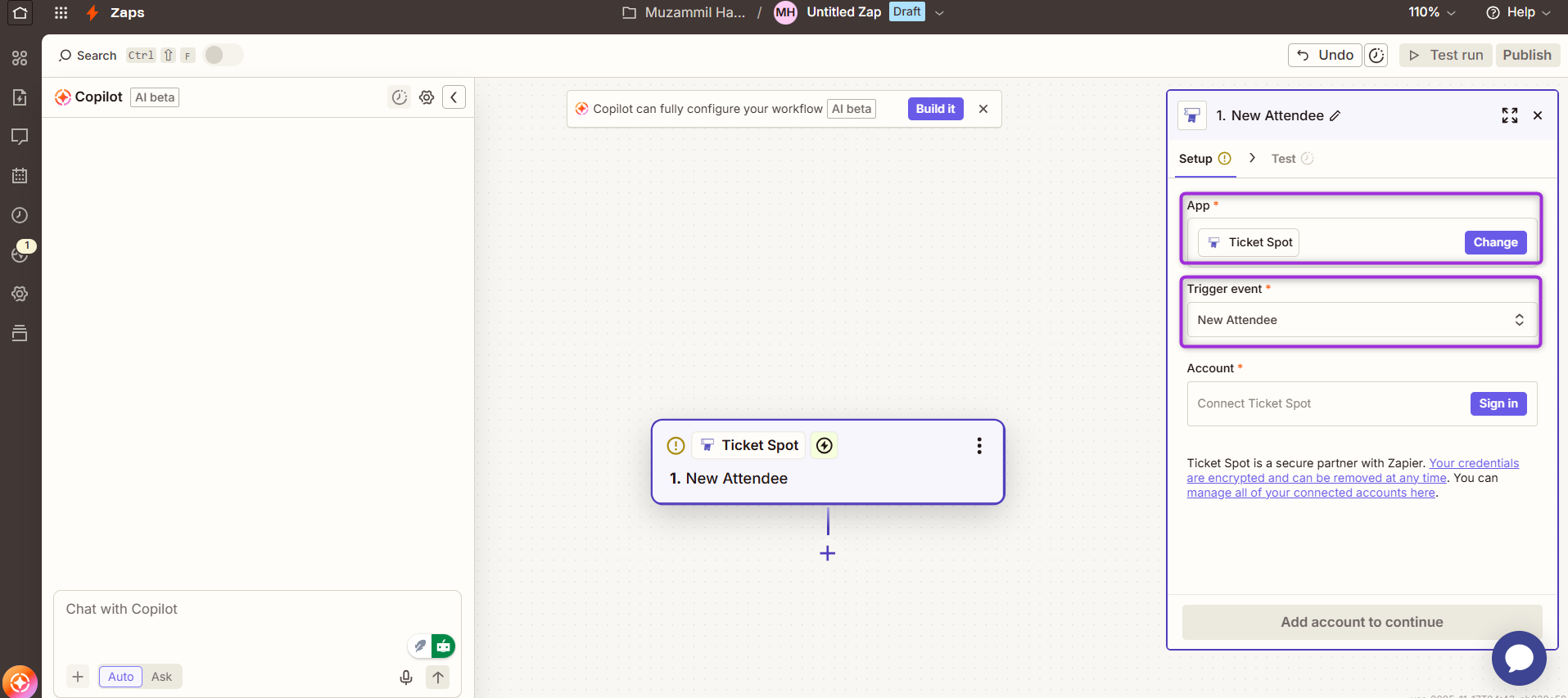This screenshot has width=1568, height=698.
Task: Open the support chat bubble
Action: [1519, 658]
